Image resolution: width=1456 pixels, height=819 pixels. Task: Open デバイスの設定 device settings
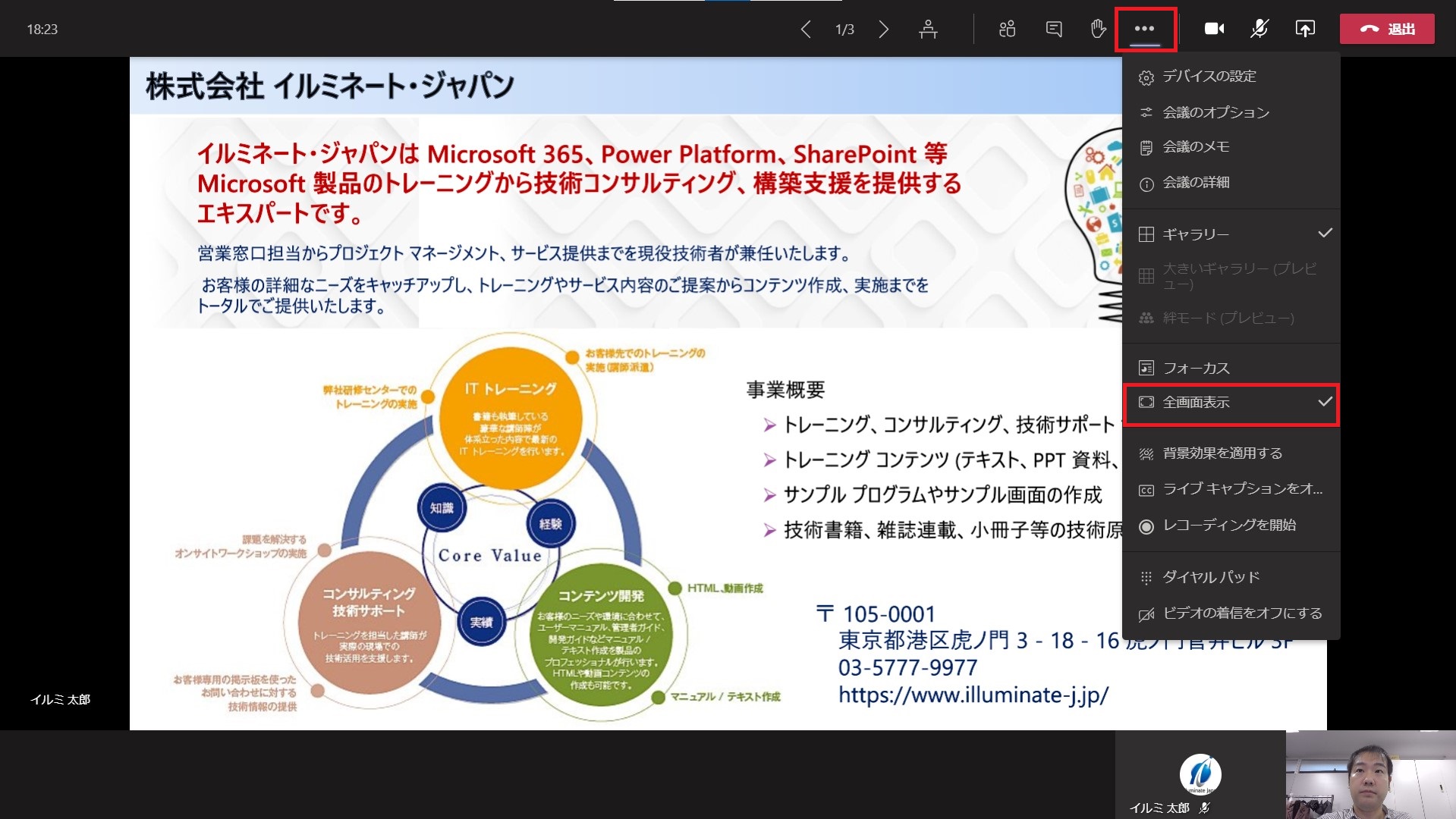tap(1231, 77)
